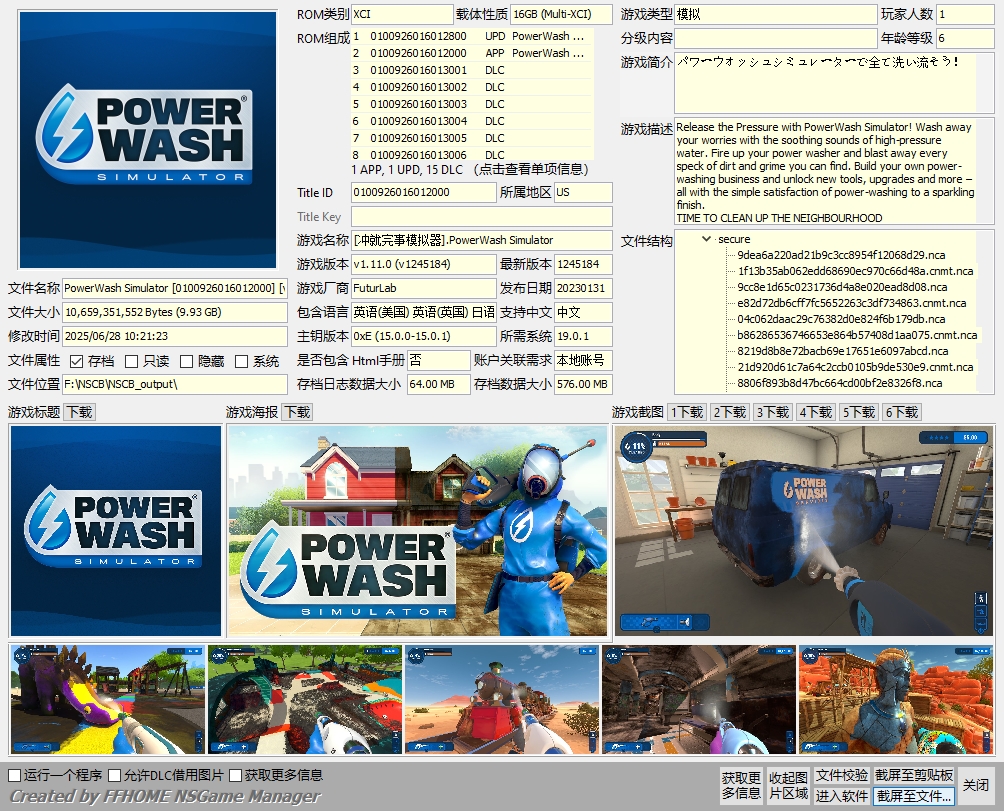This screenshot has height=811, width=1004.
Task: Open the blue van garage screenshot
Action: click(x=804, y=531)
